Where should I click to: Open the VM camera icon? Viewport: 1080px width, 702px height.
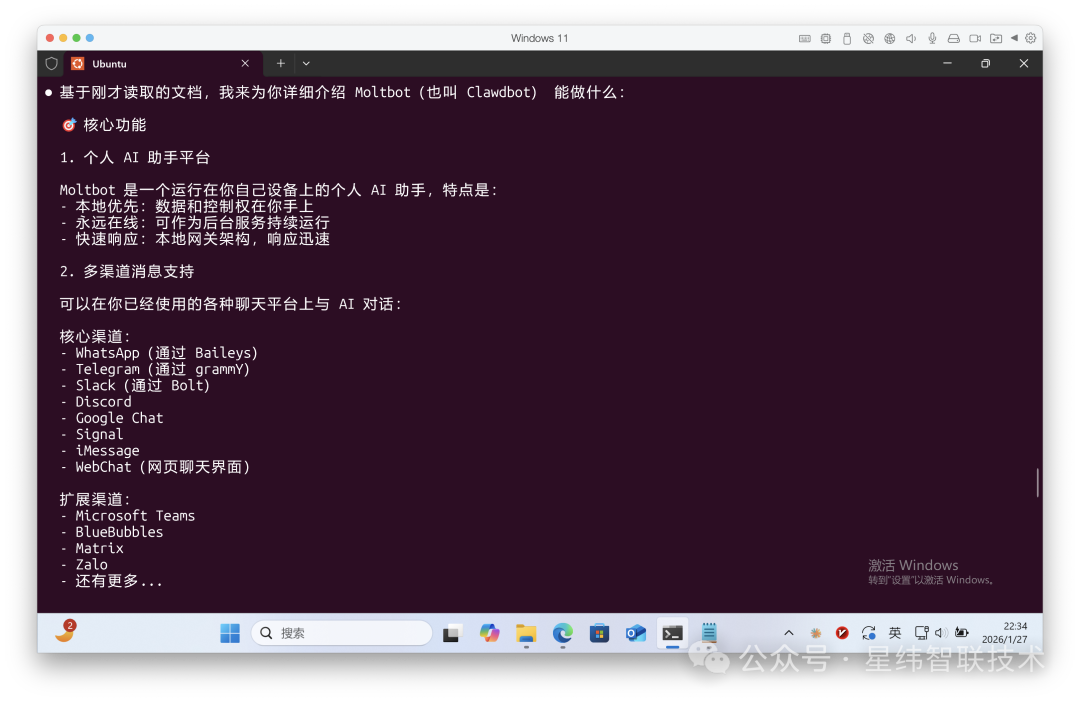[x=974, y=38]
